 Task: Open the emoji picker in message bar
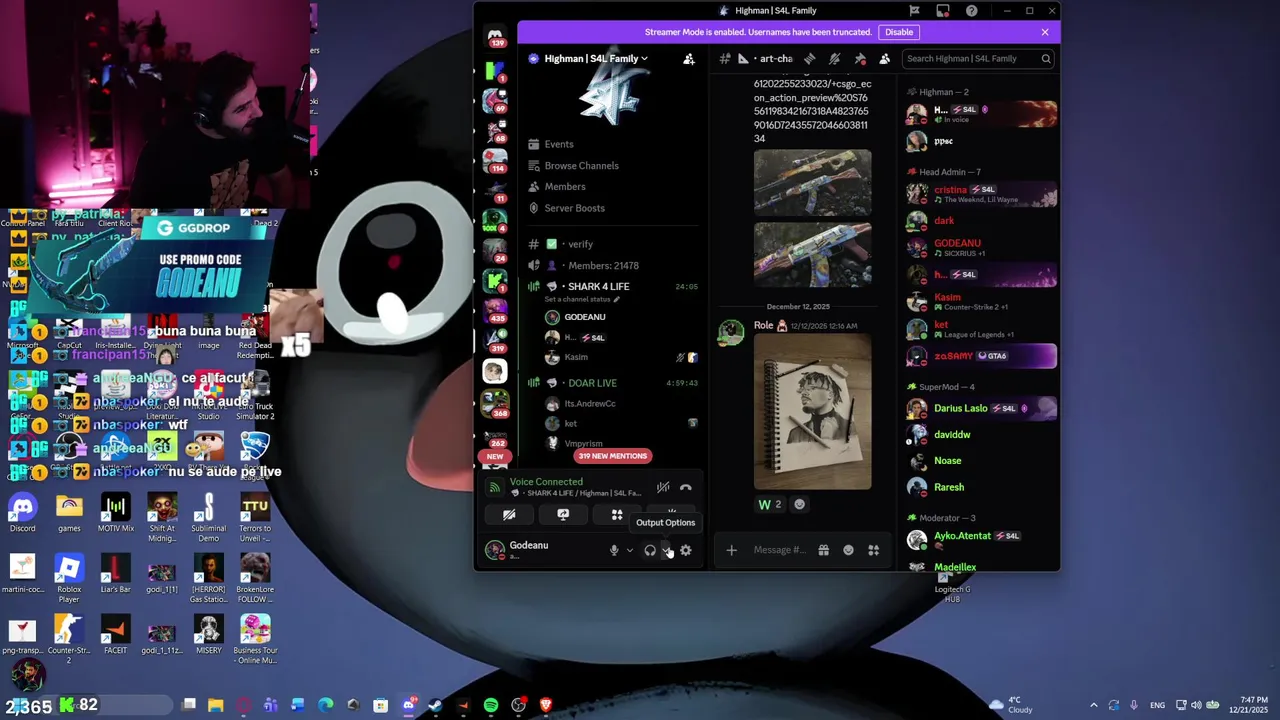tap(848, 550)
